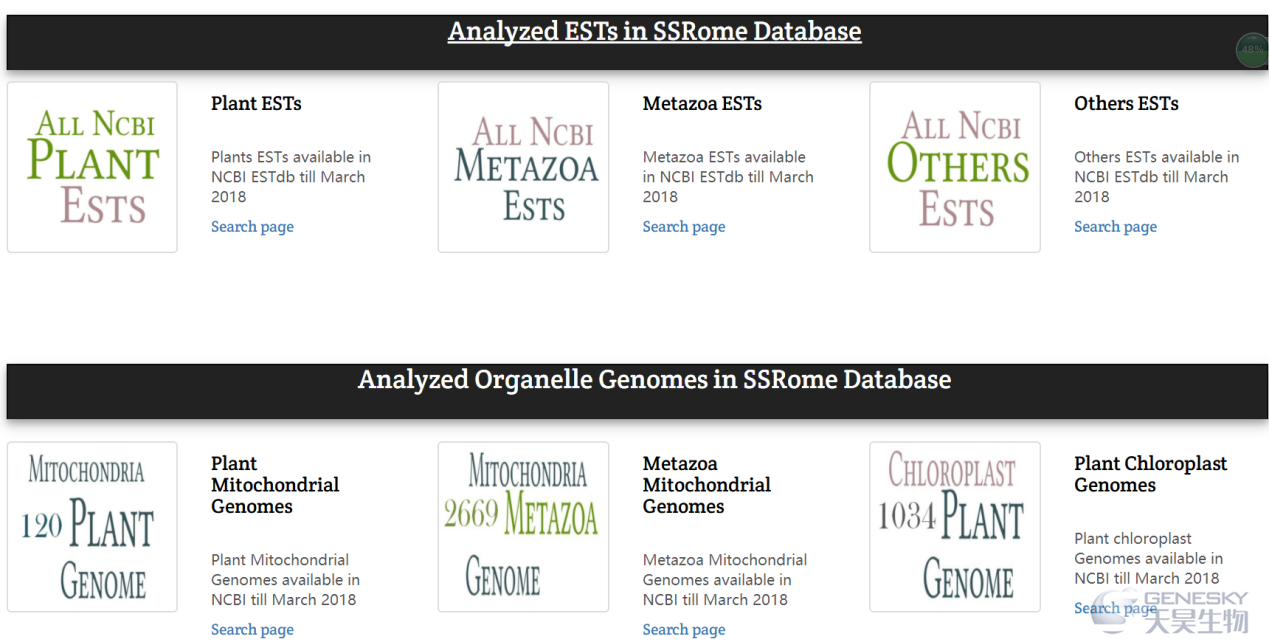Click the Metazoa ESTs heading
This screenshot has width=1269, height=642.
(702, 104)
